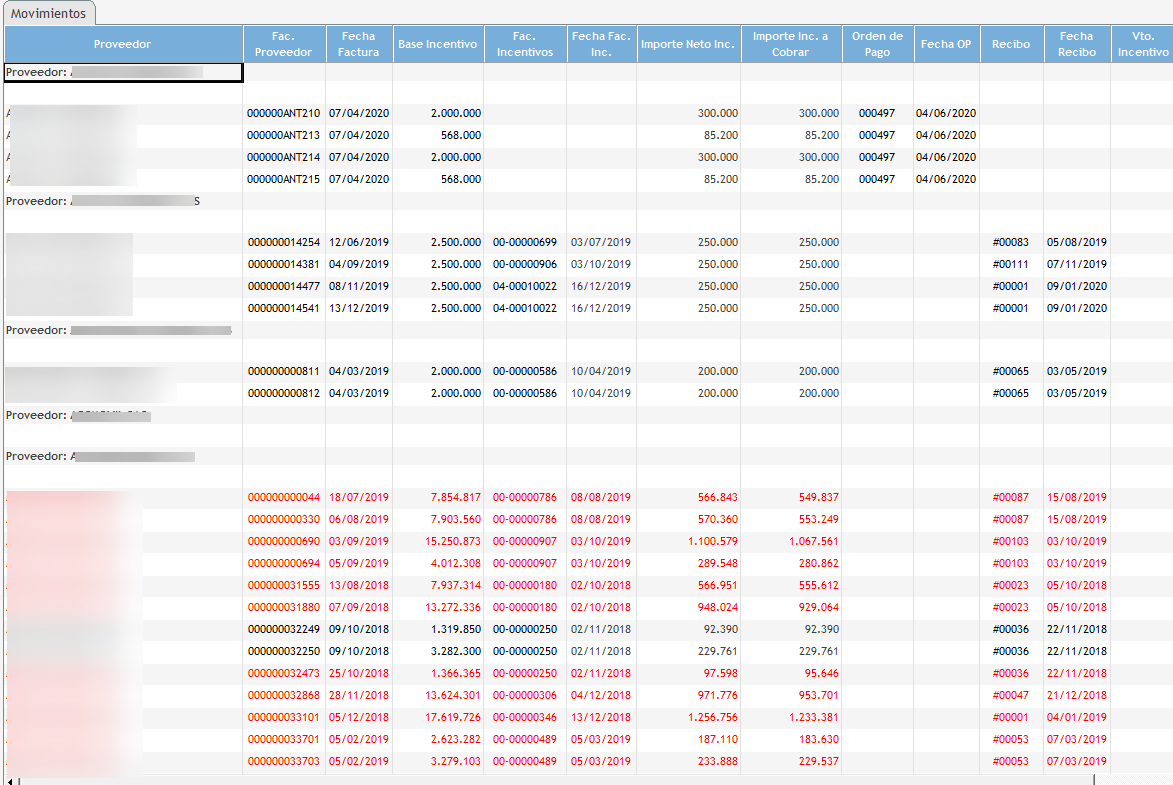Click the Fecha Recibo column header
This screenshot has height=785, width=1173.
pyautogui.click(x=1076, y=44)
